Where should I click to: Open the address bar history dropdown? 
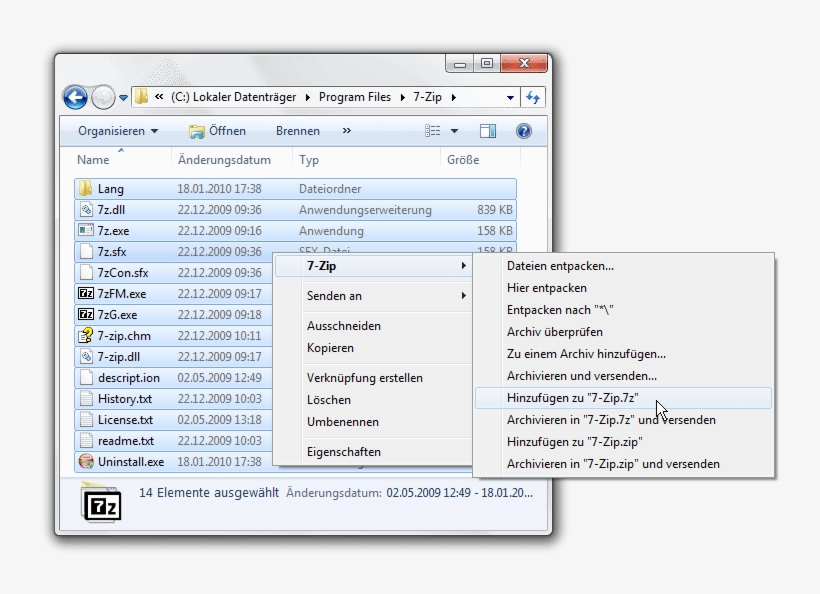point(510,98)
